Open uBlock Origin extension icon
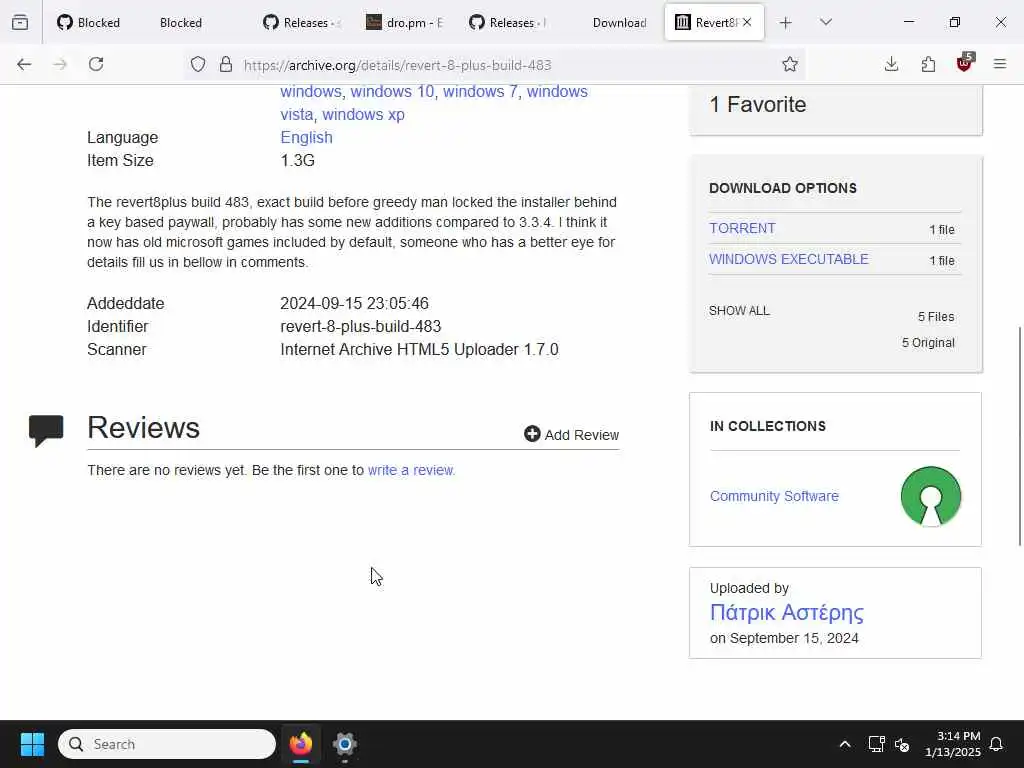Viewport: 1024px width, 768px height. point(965,63)
